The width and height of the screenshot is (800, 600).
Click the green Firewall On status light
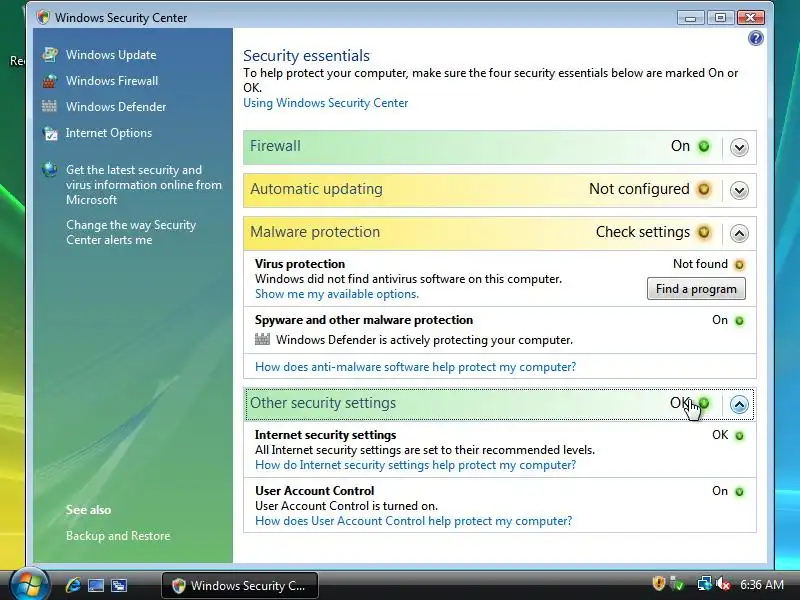click(704, 146)
